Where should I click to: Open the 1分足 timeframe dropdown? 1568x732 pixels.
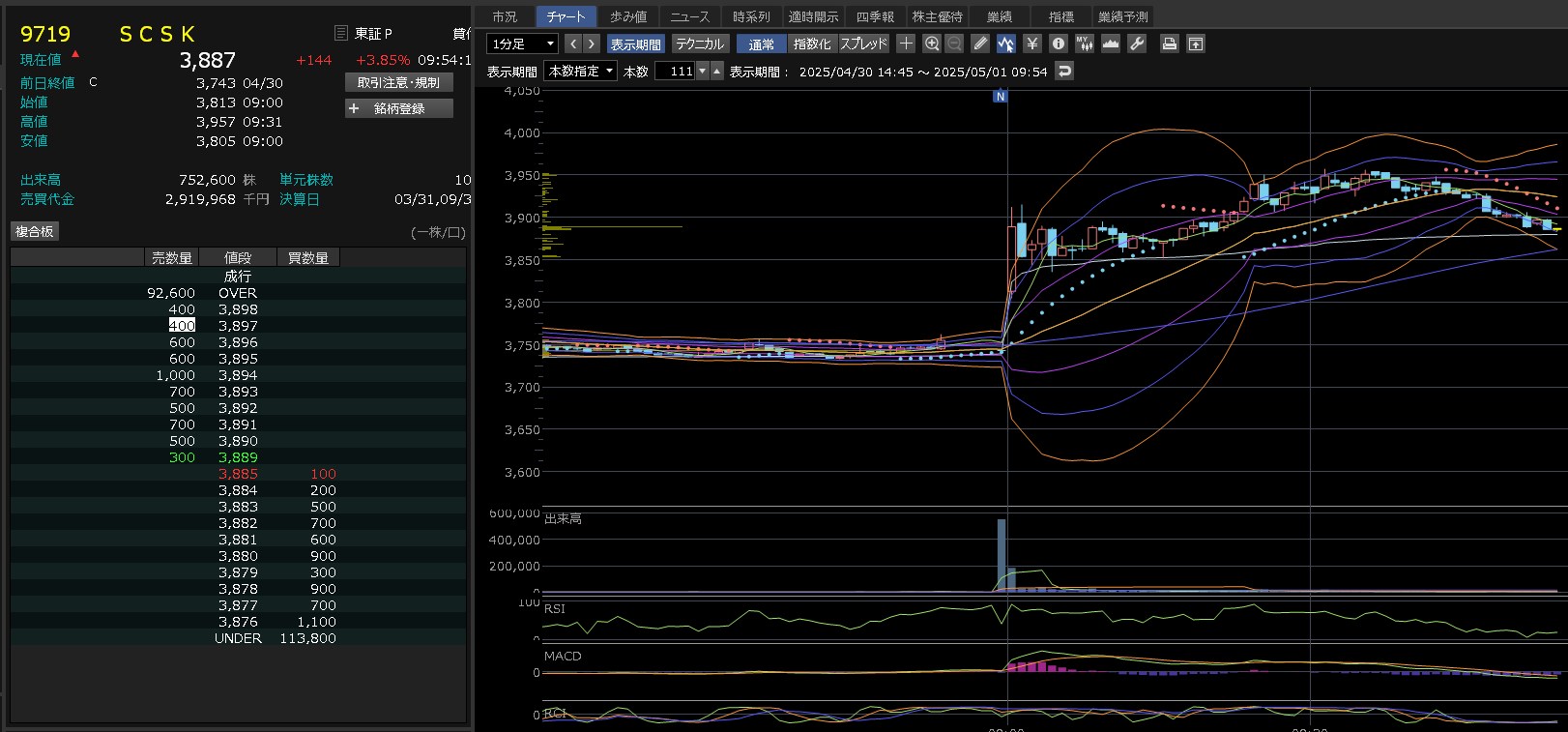[x=522, y=44]
